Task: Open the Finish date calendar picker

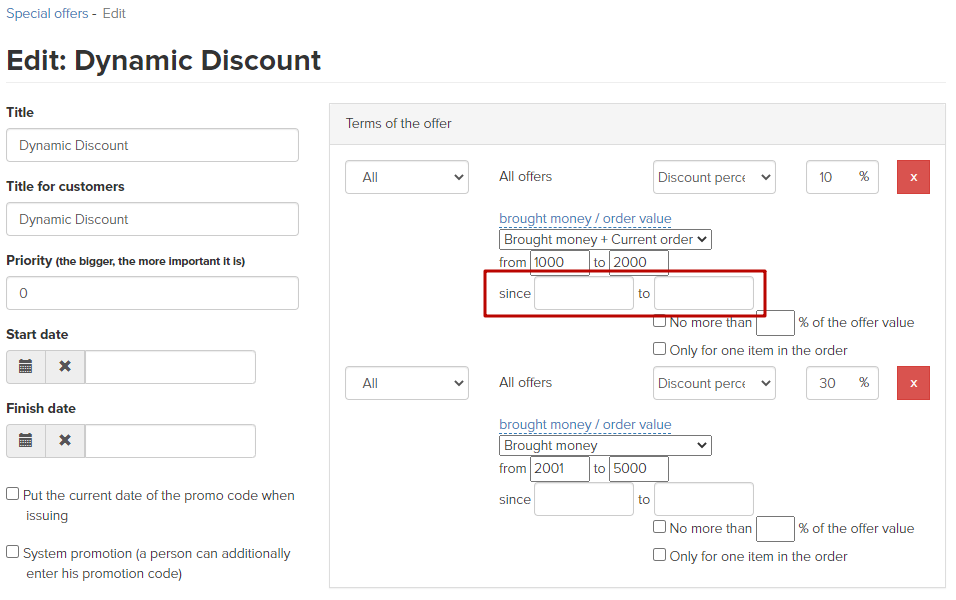Action: click(26, 441)
